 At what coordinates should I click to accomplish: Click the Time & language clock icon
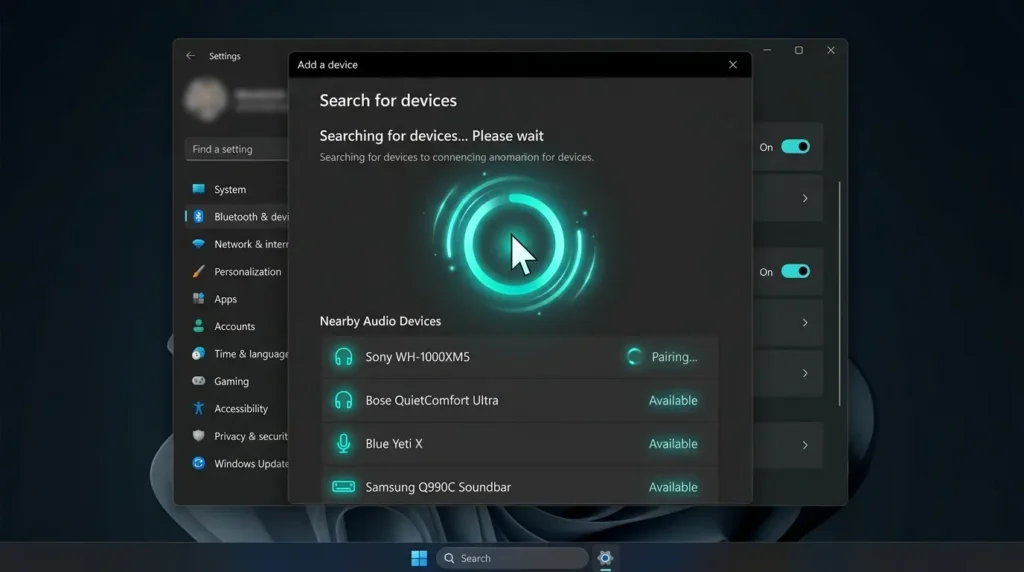199,354
